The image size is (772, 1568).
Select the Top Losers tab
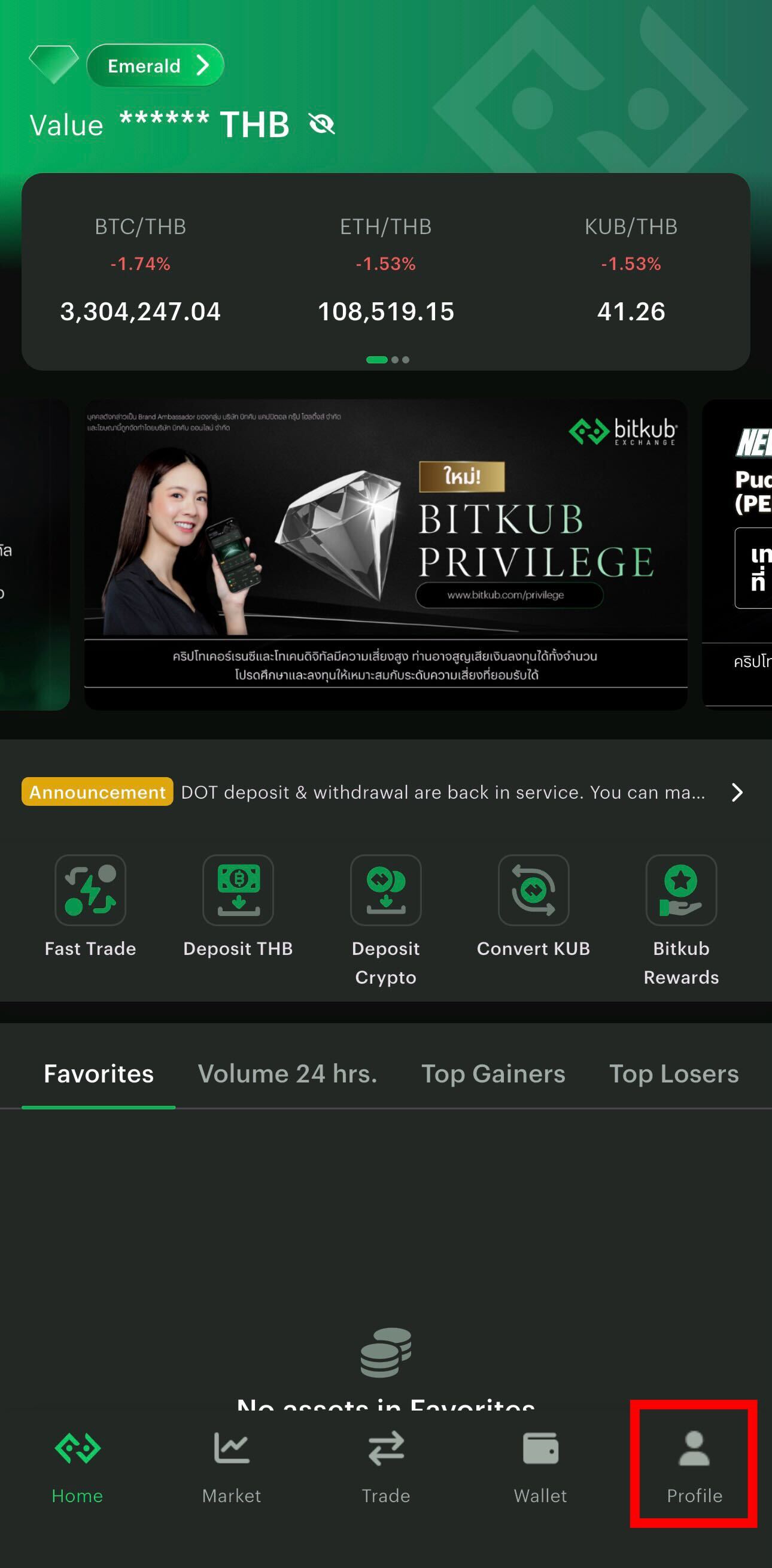(673, 1073)
